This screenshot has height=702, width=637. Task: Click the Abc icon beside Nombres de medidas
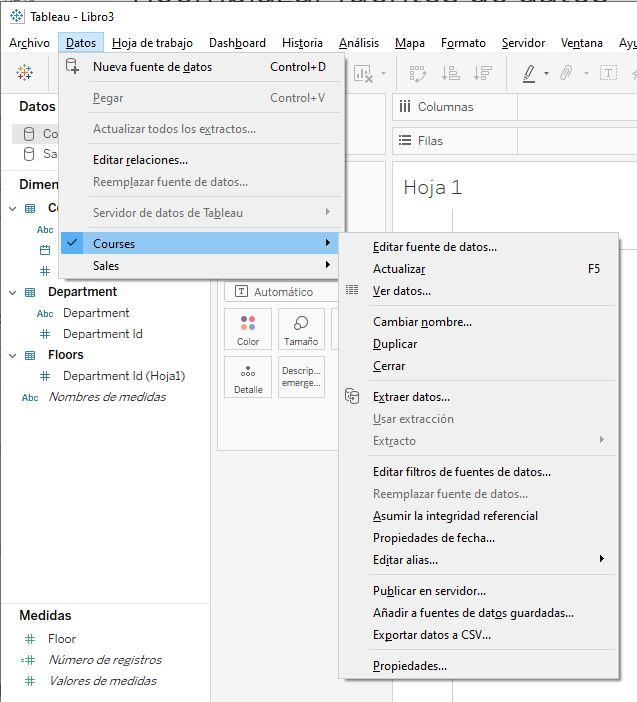click(x=30, y=398)
